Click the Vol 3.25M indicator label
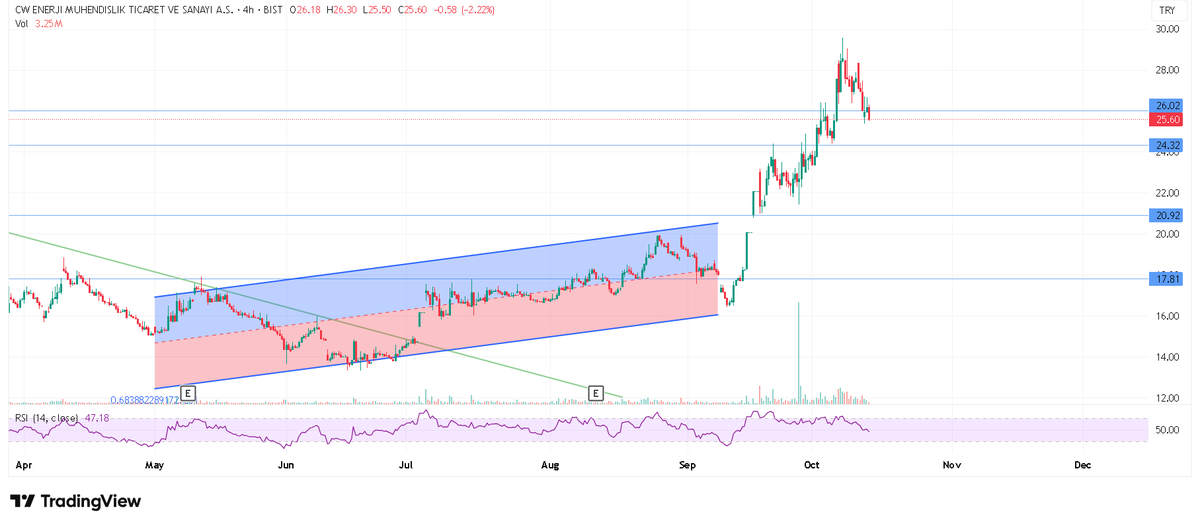Image resolution: width=1200 pixels, height=526 pixels. 38,23
